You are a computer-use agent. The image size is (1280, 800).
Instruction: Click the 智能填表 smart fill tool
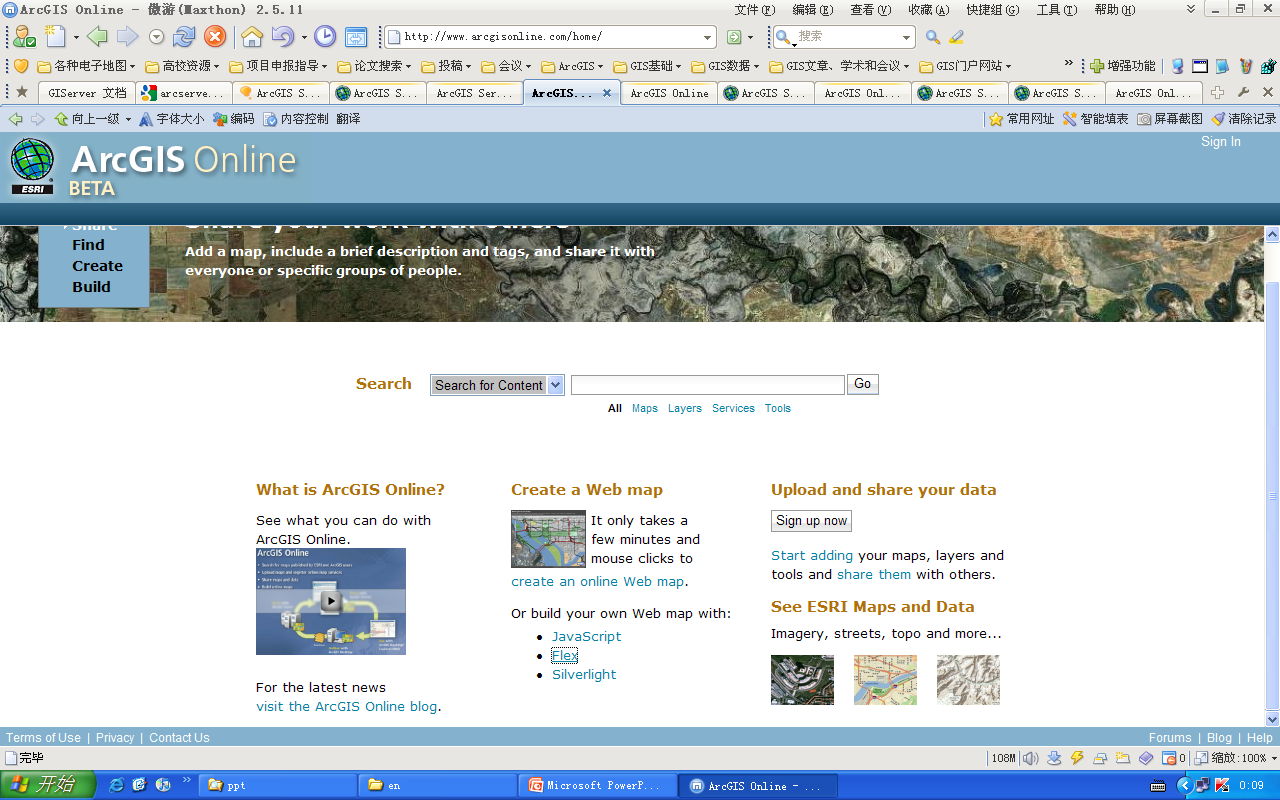tap(1096, 118)
